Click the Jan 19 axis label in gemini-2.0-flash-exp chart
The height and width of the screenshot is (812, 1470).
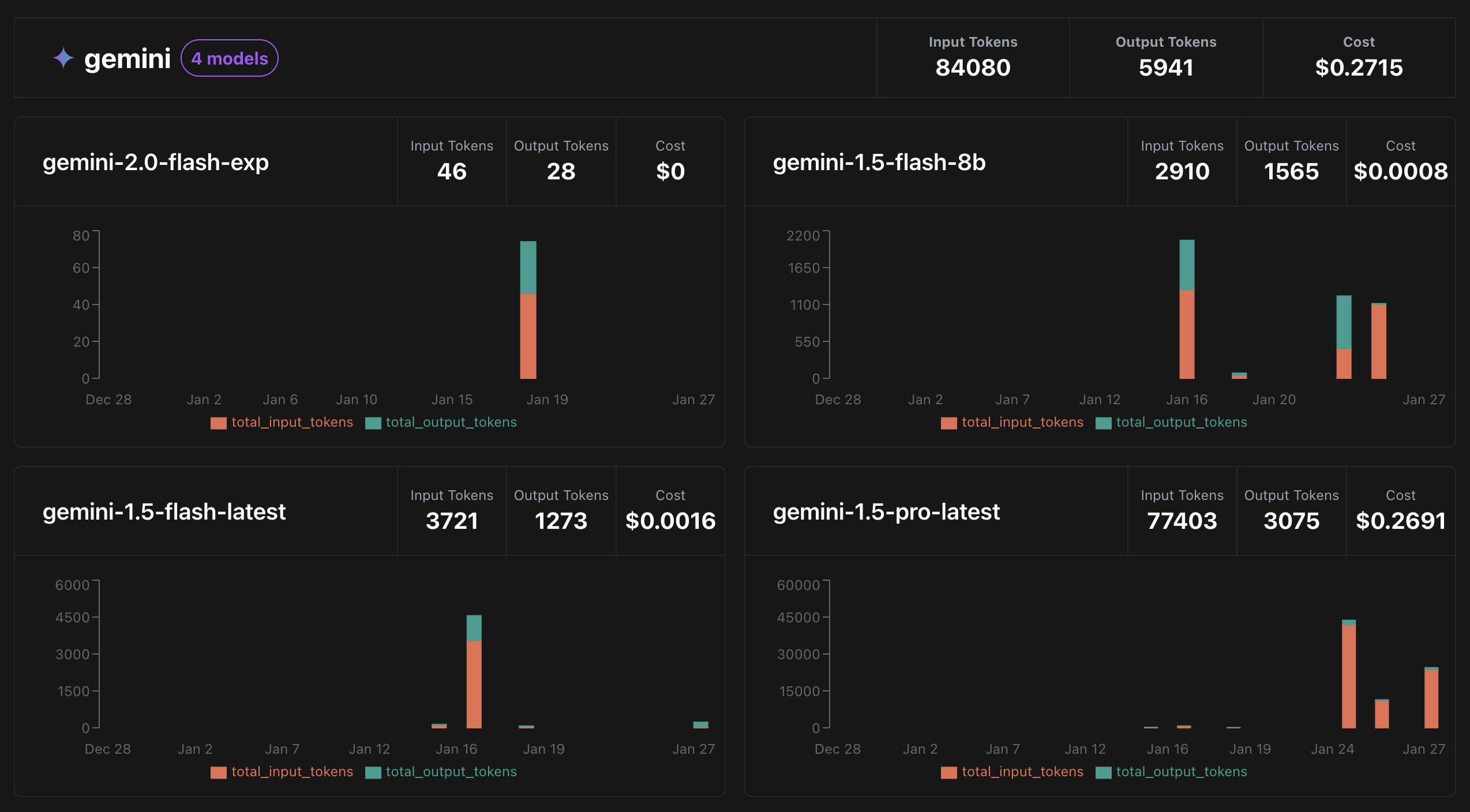547,400
